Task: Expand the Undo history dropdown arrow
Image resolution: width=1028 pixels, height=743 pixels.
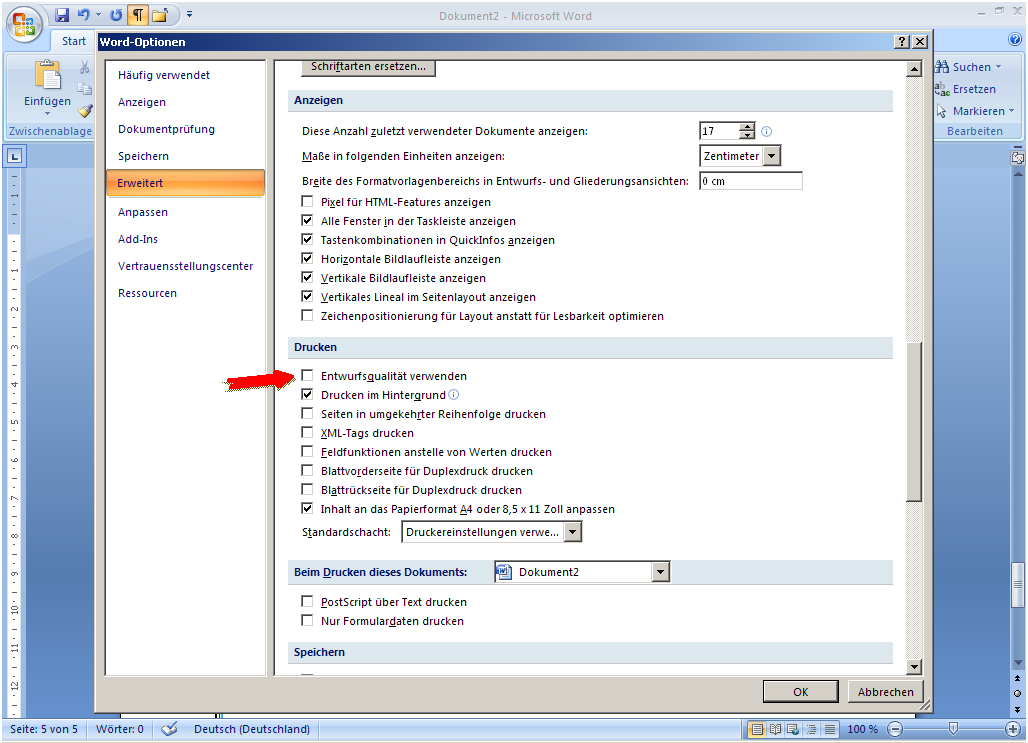Action: 98,14
